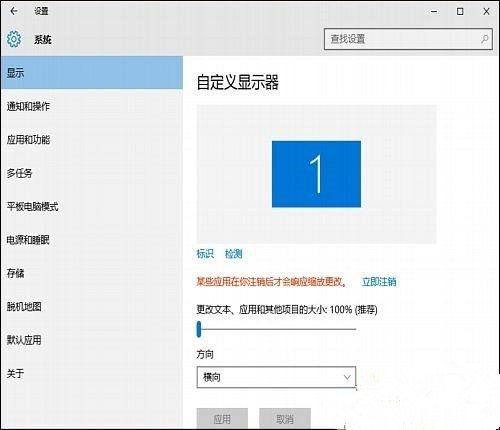Select display monitor 1 tile

(316, 174)
